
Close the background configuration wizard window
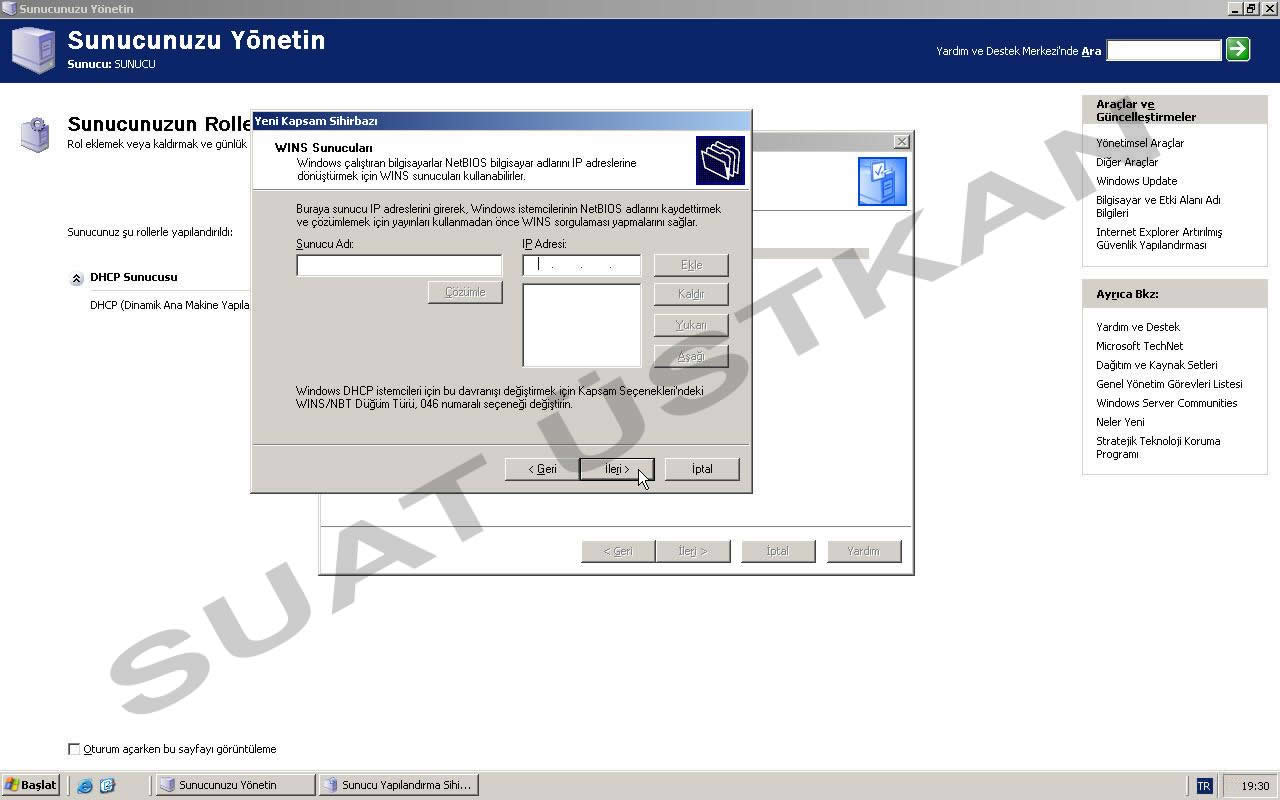click(901, 142)
